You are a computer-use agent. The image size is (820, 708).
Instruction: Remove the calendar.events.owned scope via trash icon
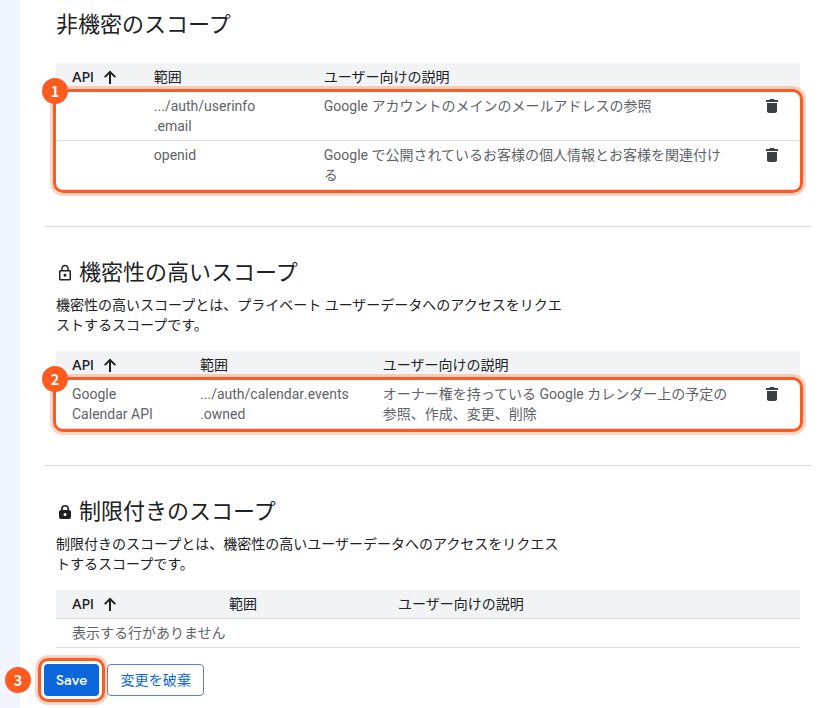pyautogui.click(x=771, y=394)
